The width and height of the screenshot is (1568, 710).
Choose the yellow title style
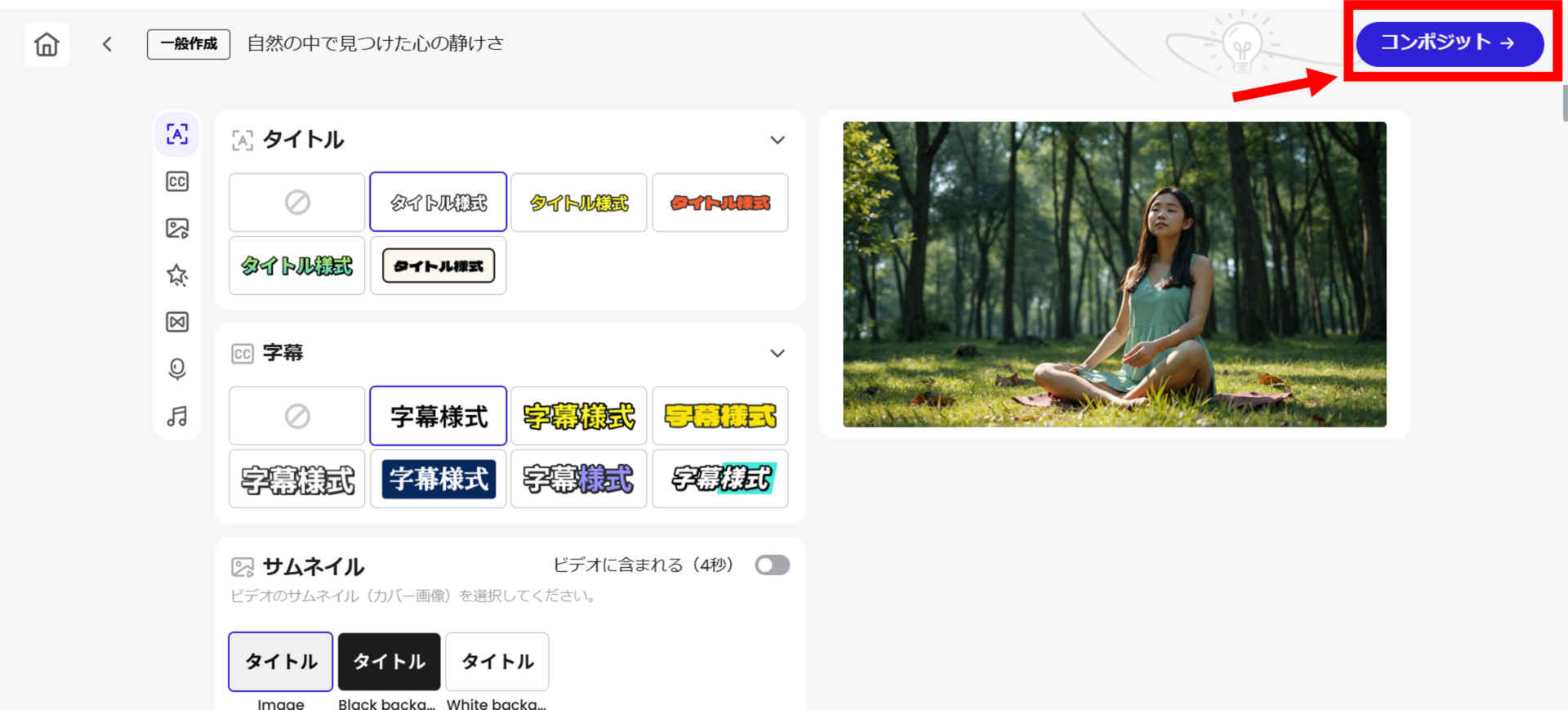579,203
